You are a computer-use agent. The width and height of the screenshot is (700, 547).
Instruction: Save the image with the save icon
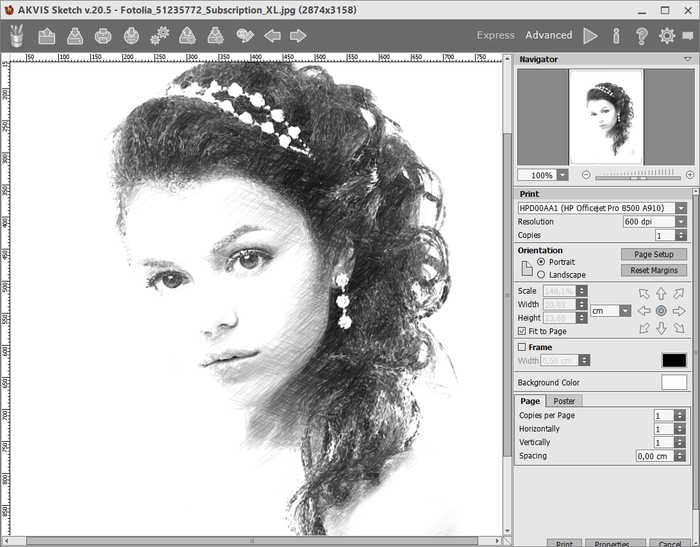point(75,36)
